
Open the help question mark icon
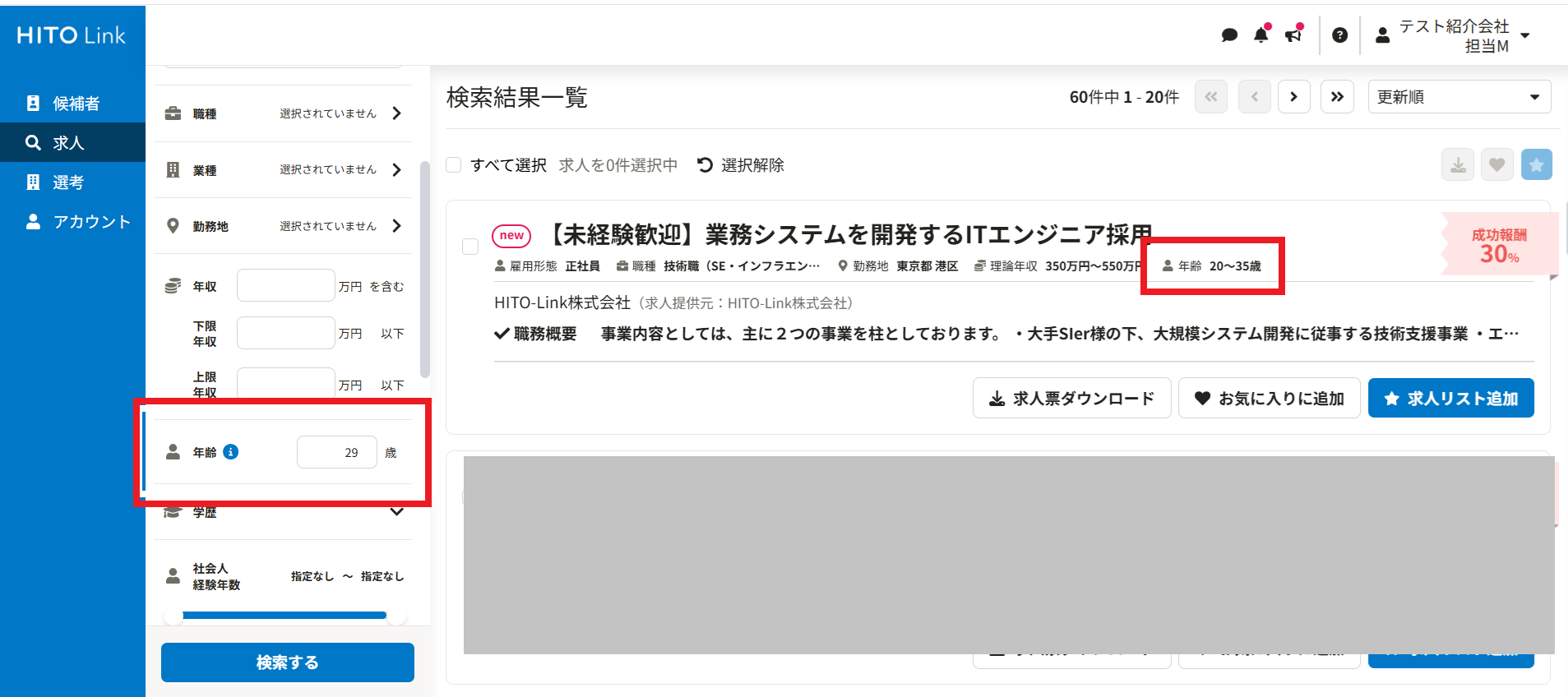click(x=1339, y=35)
